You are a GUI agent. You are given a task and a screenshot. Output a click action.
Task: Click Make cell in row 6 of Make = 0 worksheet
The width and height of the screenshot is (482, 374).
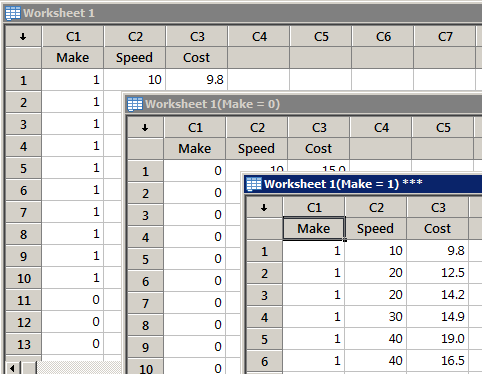click(x=195, y=281)
